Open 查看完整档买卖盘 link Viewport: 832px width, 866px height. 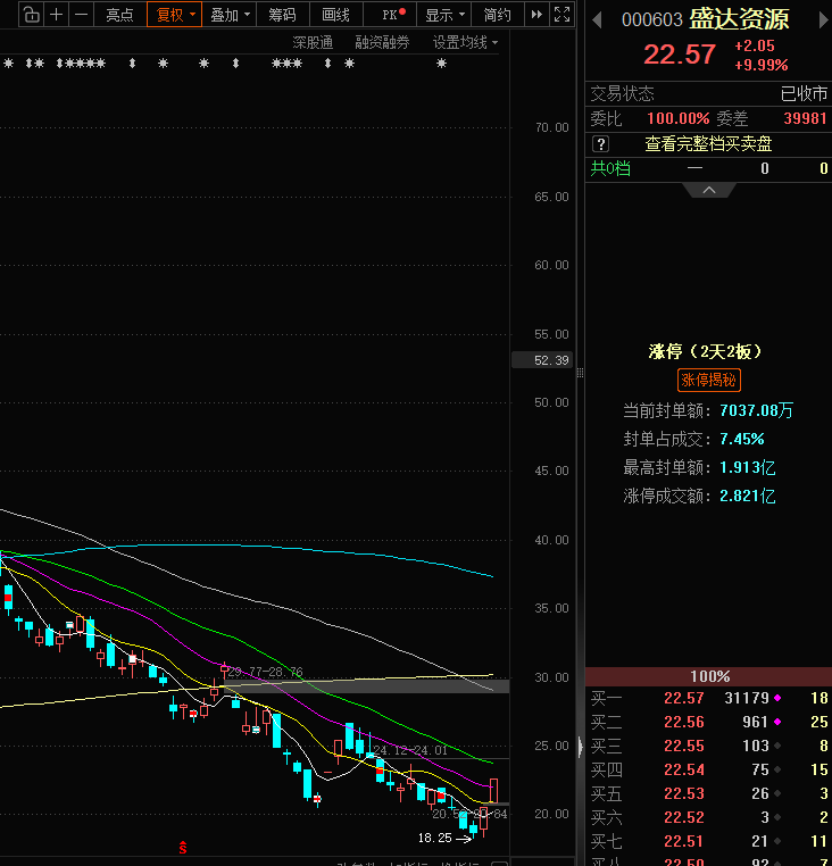pyautogui.click(x=708, y=144)
